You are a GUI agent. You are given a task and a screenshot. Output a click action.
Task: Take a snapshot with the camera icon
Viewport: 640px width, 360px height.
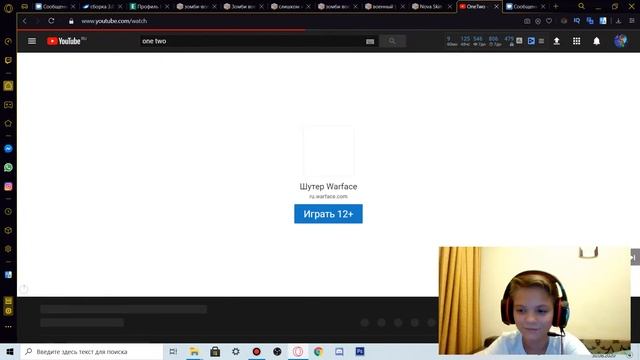[527, 21]
